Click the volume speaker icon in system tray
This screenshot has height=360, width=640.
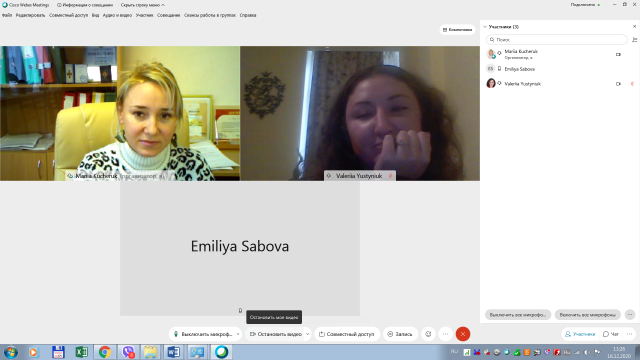(587, 352)
